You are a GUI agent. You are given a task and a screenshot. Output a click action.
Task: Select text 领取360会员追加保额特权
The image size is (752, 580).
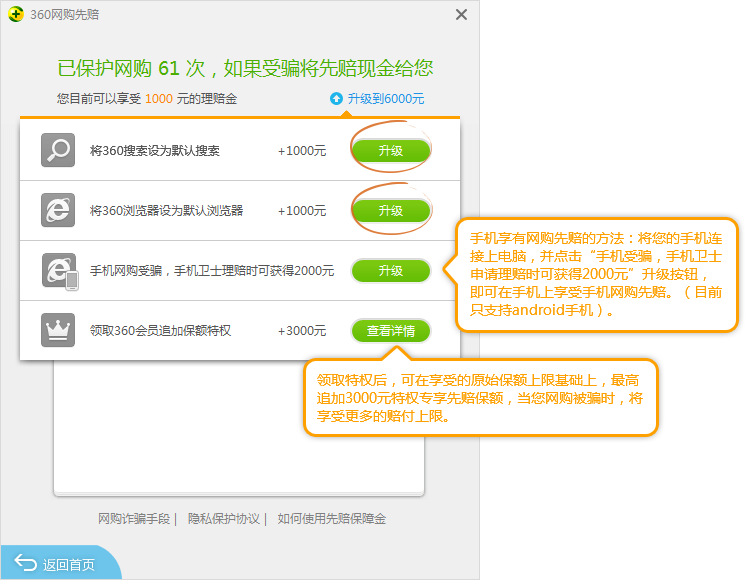(161, 331)
